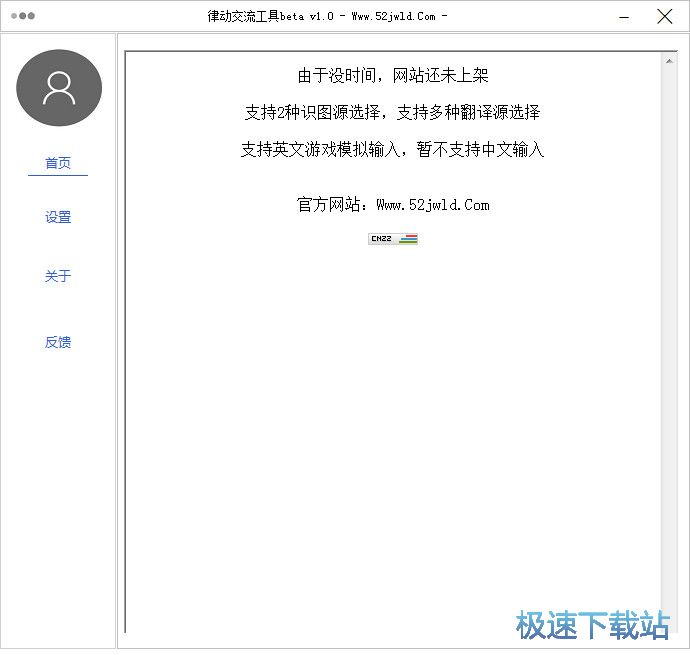Go to the 关于 section
Screen dimensions: 690x655
58,276
